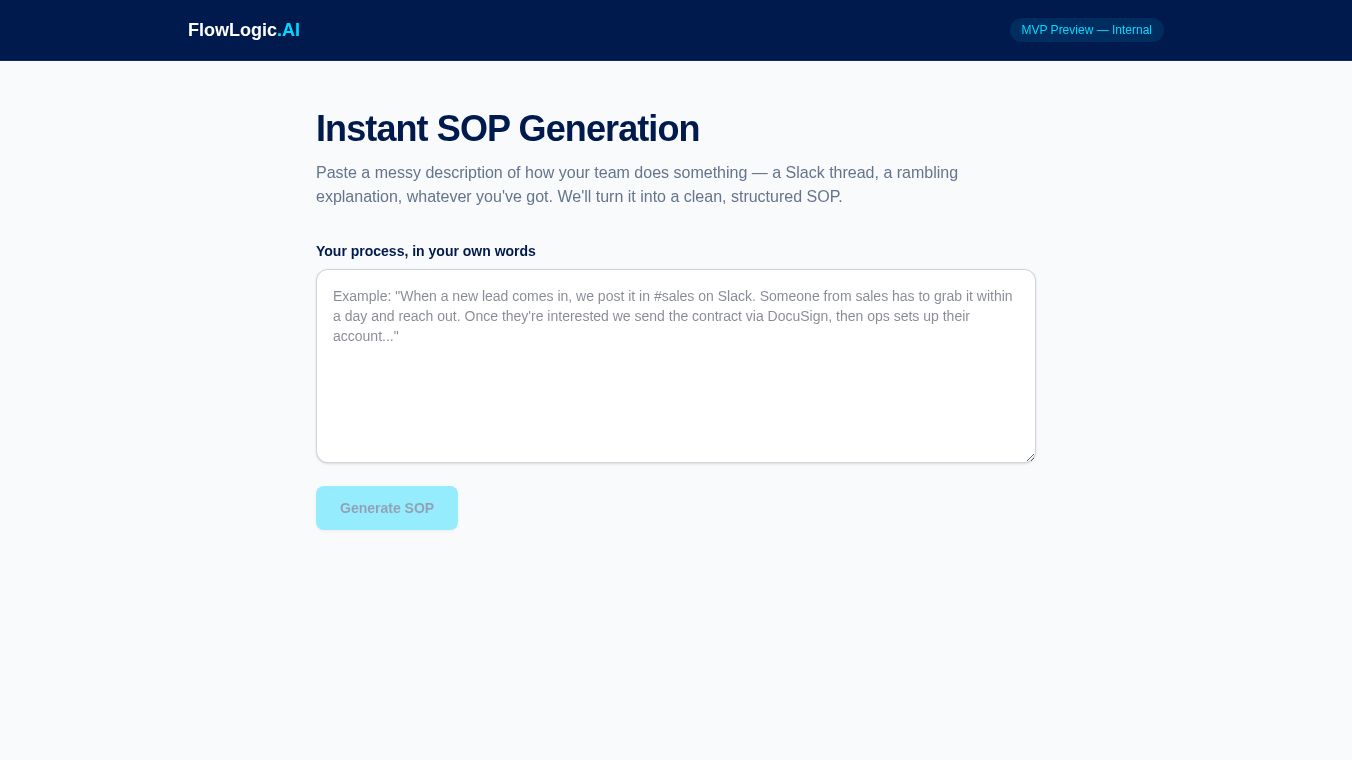This screenshot has height=760, width=1352.
Task: Click the 'Internal' text in the preview badge
Action: coord(1132,30)
